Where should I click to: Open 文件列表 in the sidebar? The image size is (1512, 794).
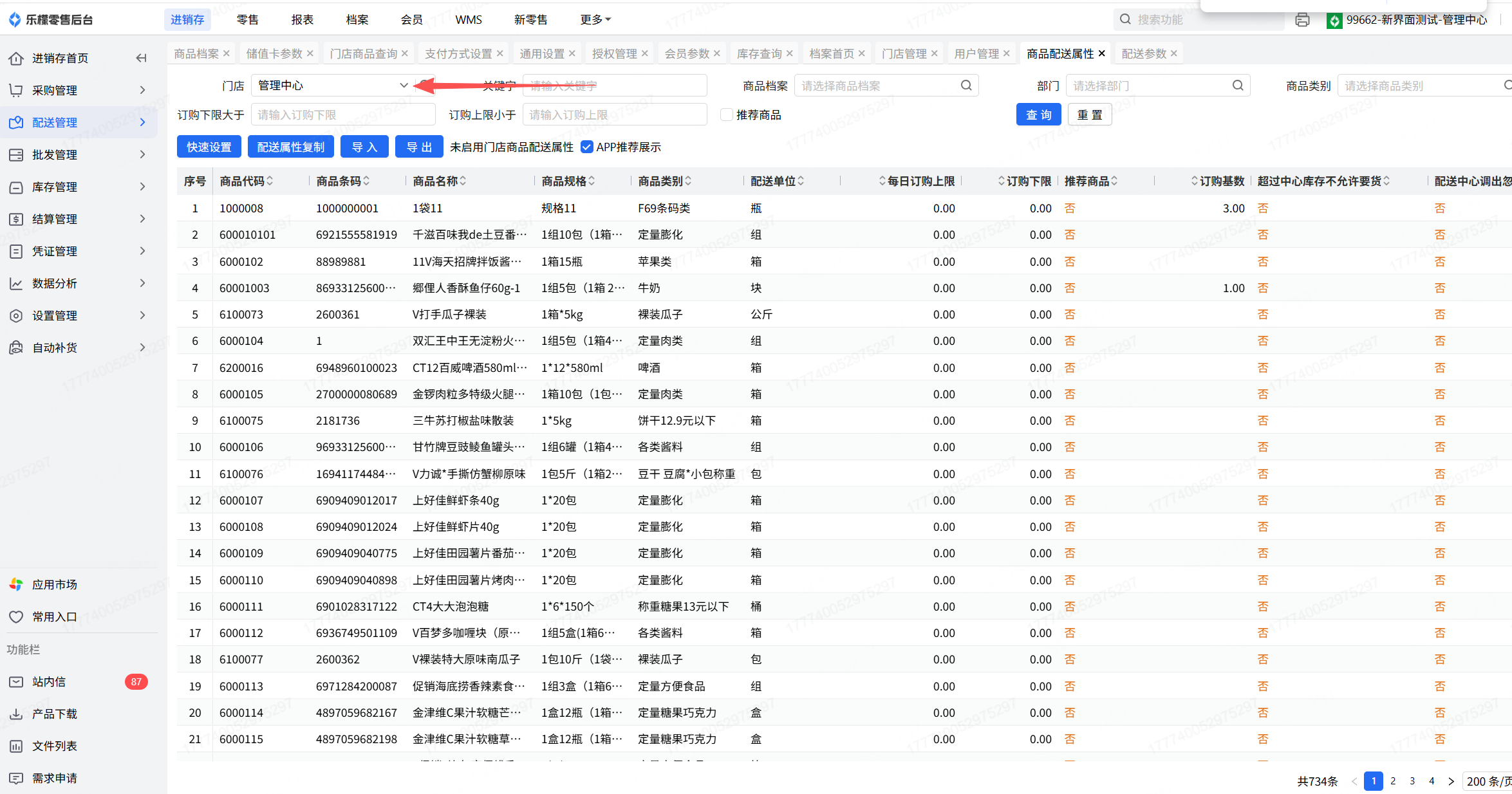click(54, 746)
